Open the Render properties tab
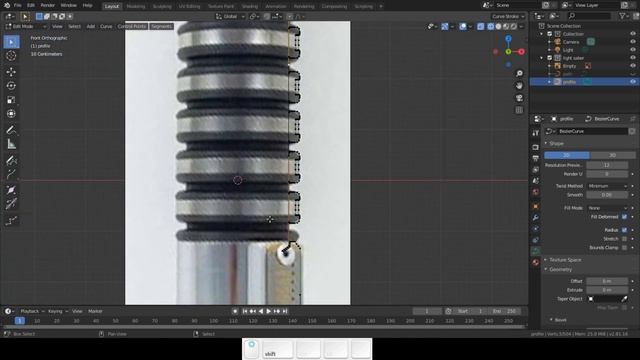The height and width of the screenshot is (360, 640). pyautogui.click(x=536, y=147)
